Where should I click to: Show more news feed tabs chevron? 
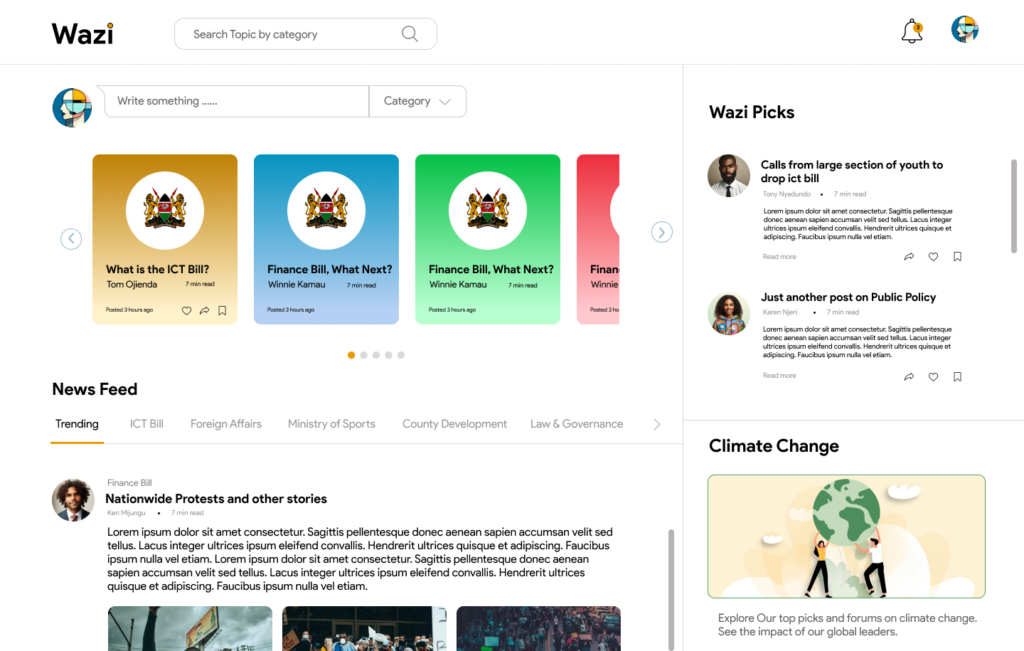pos(657,424)
